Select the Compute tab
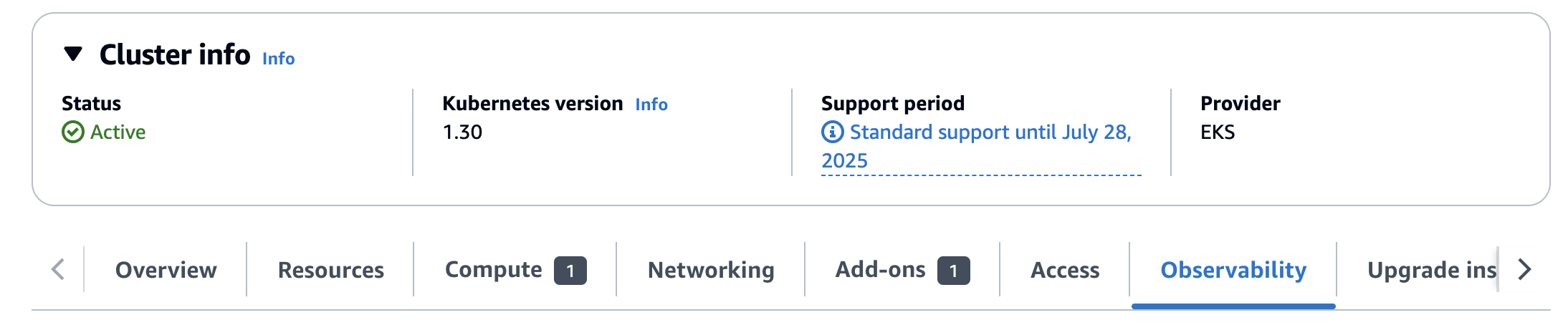The width and height of the screenshot is (1568, 325). coord(493,270)
